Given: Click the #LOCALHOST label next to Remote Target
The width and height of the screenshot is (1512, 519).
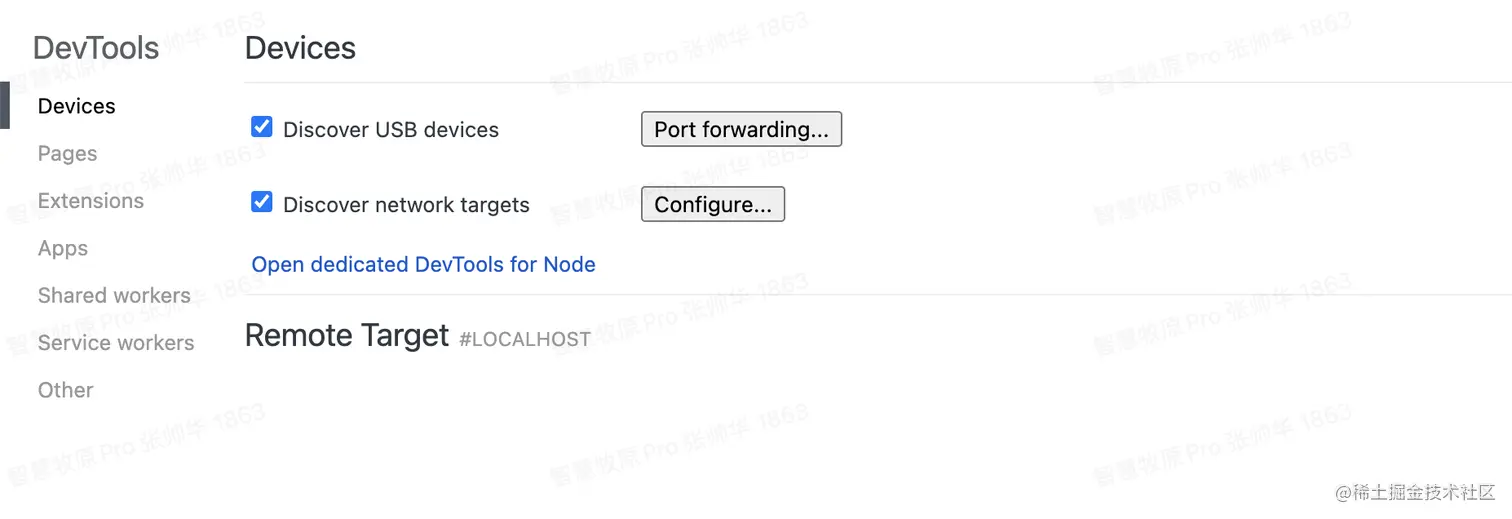Looking at the screenshot, I should pos(525,340).
